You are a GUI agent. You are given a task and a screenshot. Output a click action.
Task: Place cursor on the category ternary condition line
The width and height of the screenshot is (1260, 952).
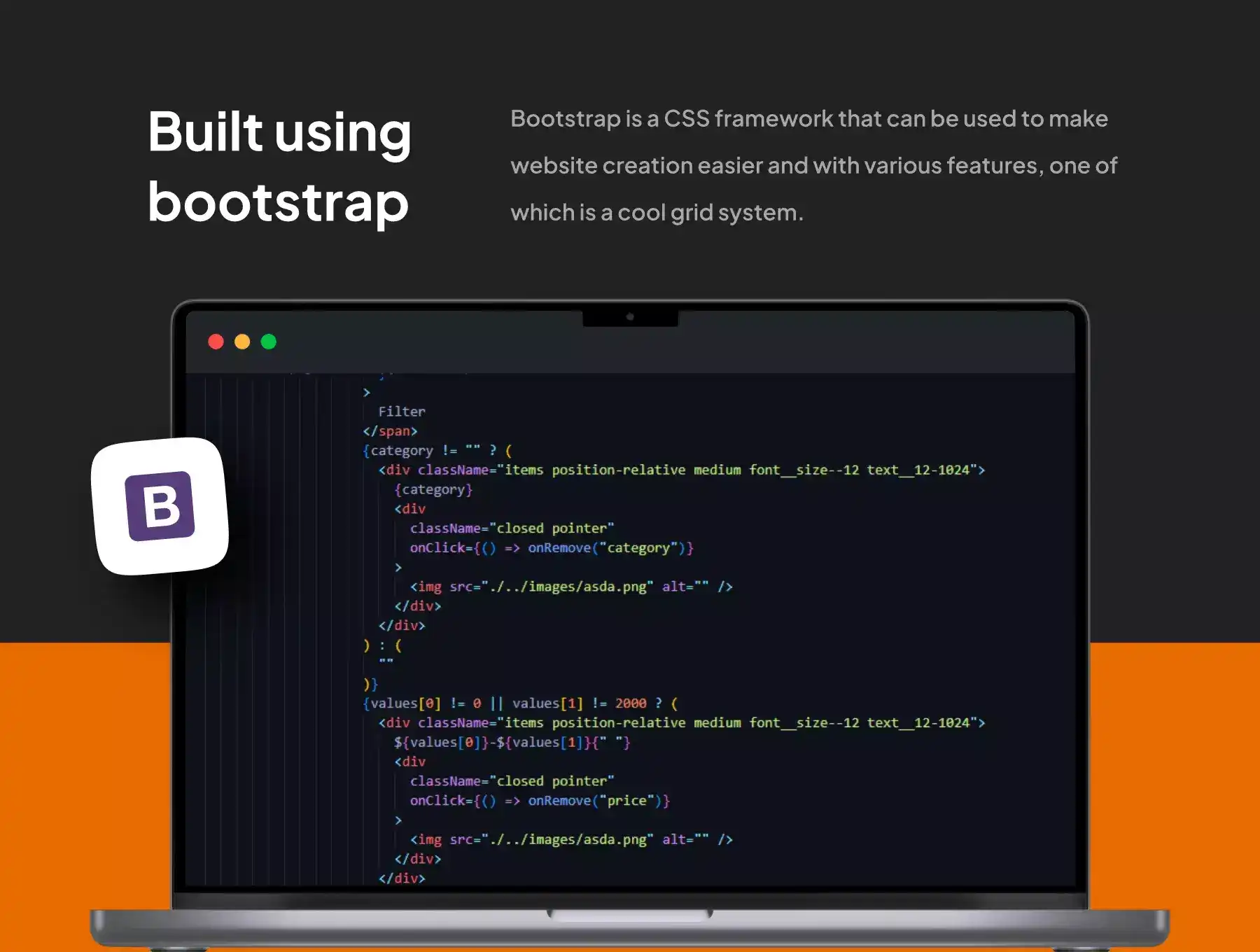coord(437,451)
